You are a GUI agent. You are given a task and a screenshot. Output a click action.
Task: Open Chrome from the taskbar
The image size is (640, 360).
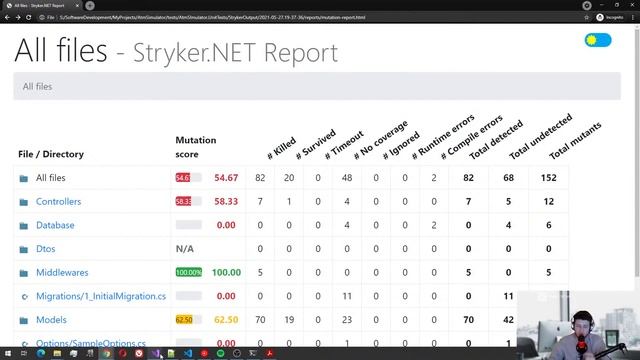pos(107,353)
